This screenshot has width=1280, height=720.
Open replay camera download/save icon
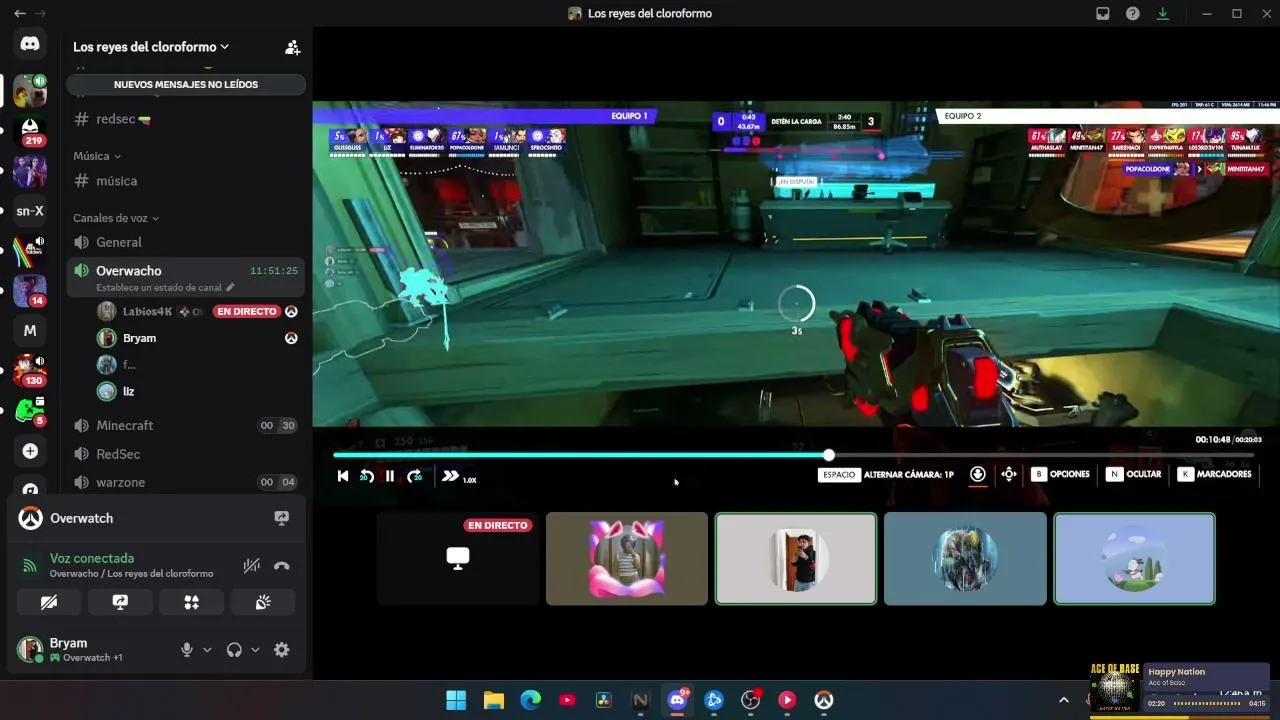click(978, 474)
